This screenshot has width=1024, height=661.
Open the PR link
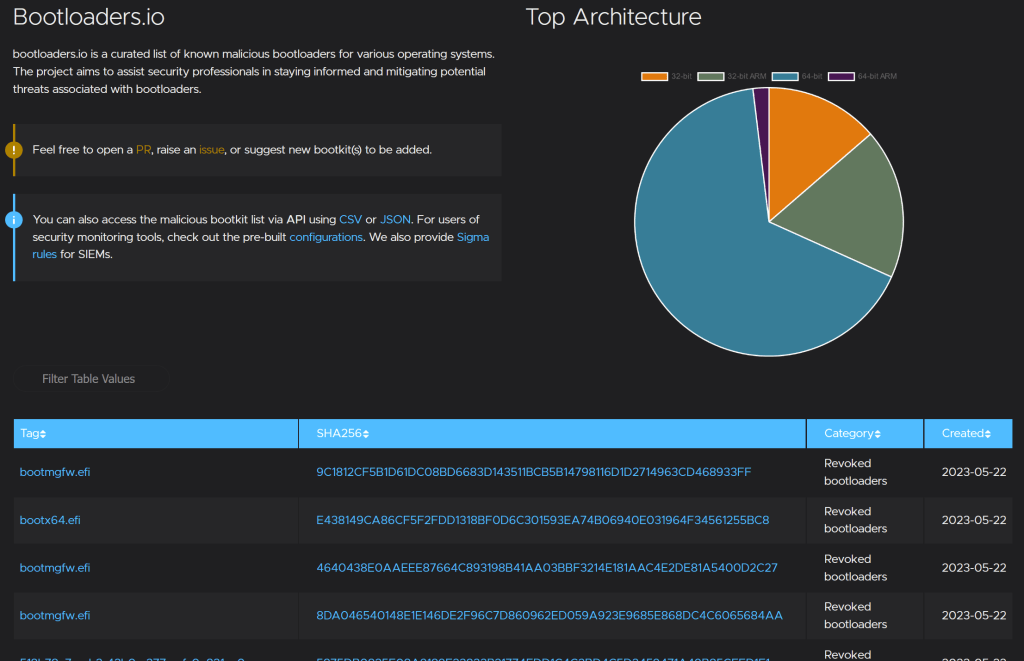pyautogui.click(x=143, y=150)
